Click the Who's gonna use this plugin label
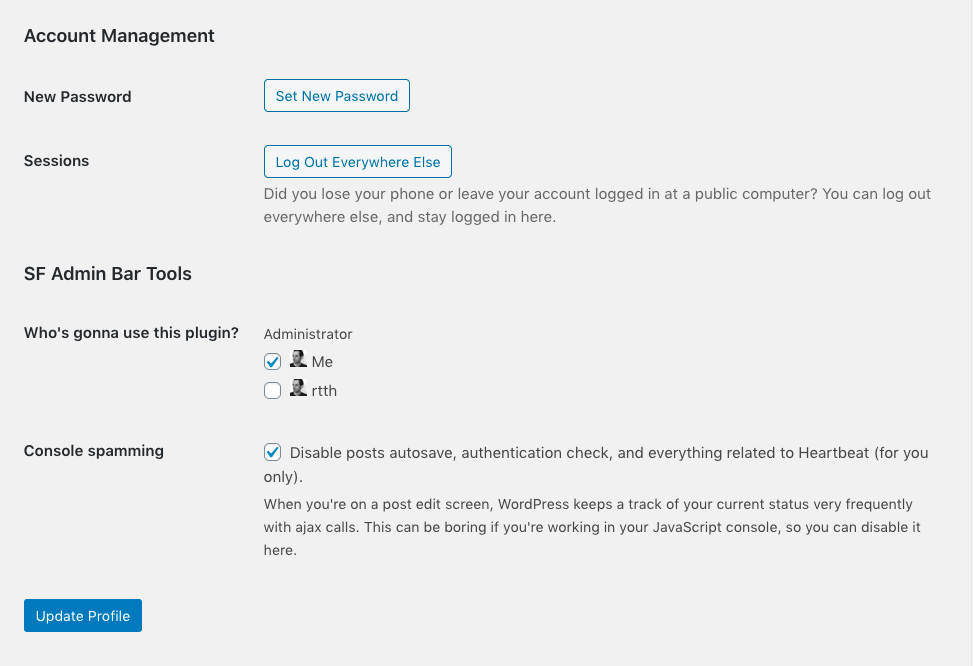973x666 pixels. click(x=131, y=333)
